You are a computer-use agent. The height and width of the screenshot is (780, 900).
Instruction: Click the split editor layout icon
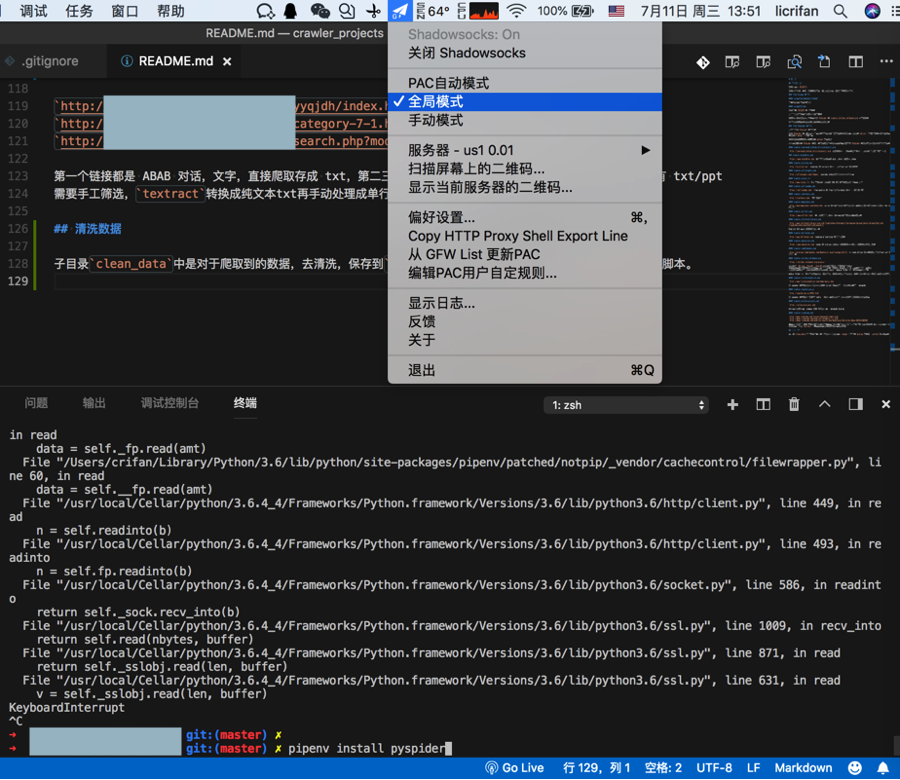[x=856, y=62]
